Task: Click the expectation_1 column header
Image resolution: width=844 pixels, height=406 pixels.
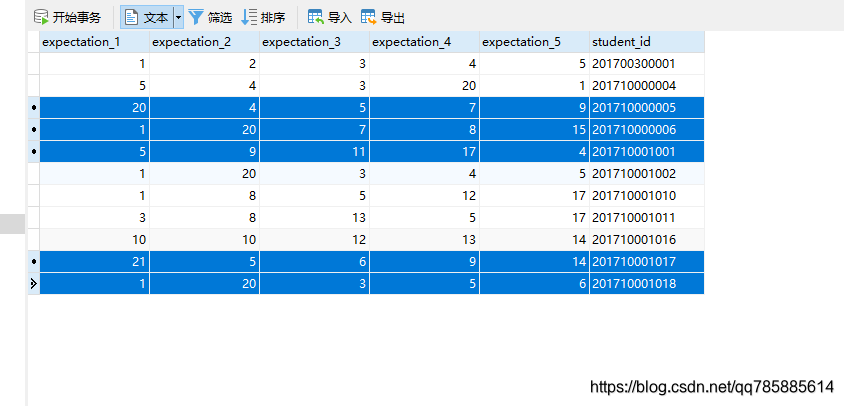Action: pyautogui.click(x=95, y=42)
